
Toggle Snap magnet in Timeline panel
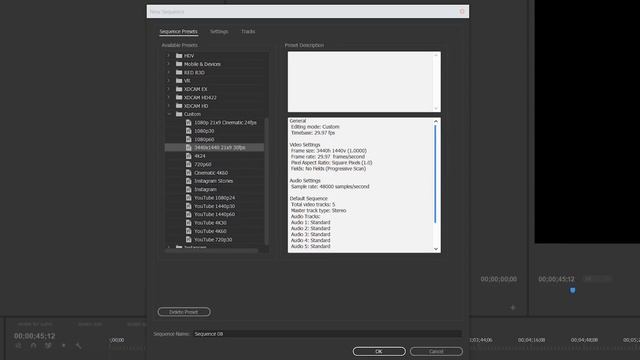(33, 346)
